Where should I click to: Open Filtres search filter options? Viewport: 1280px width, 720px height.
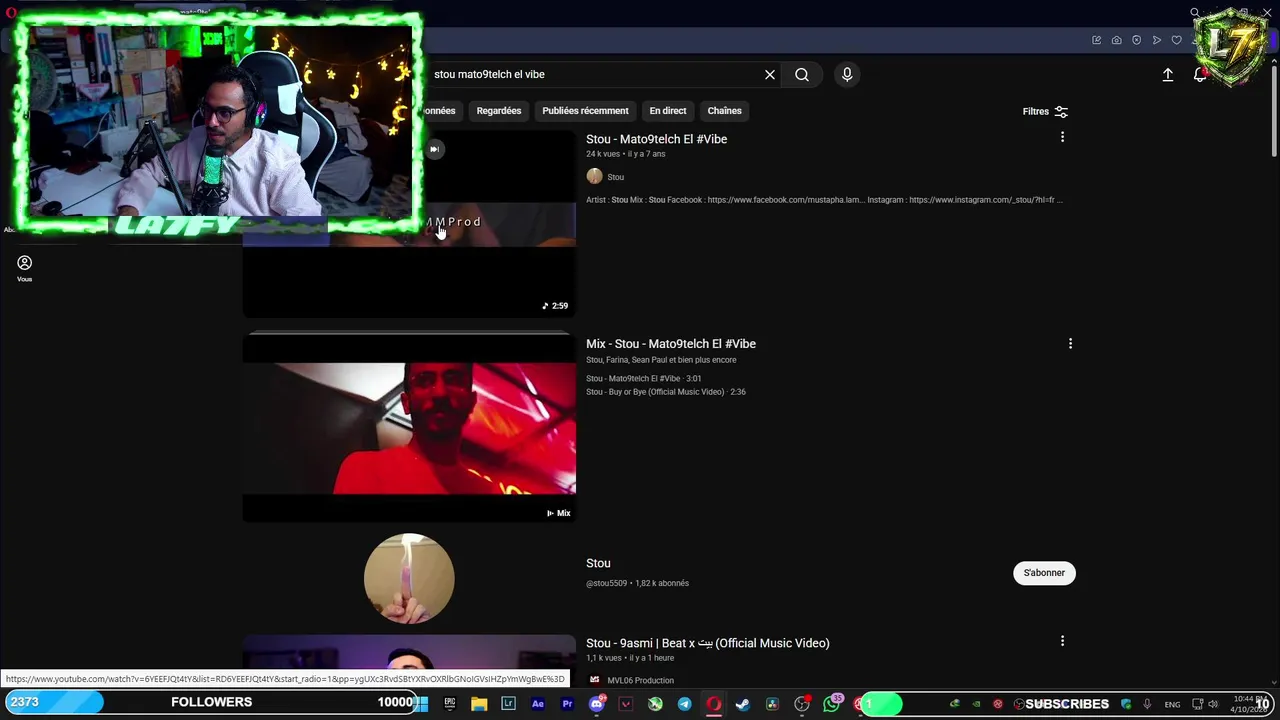(x=1045, y=111)
